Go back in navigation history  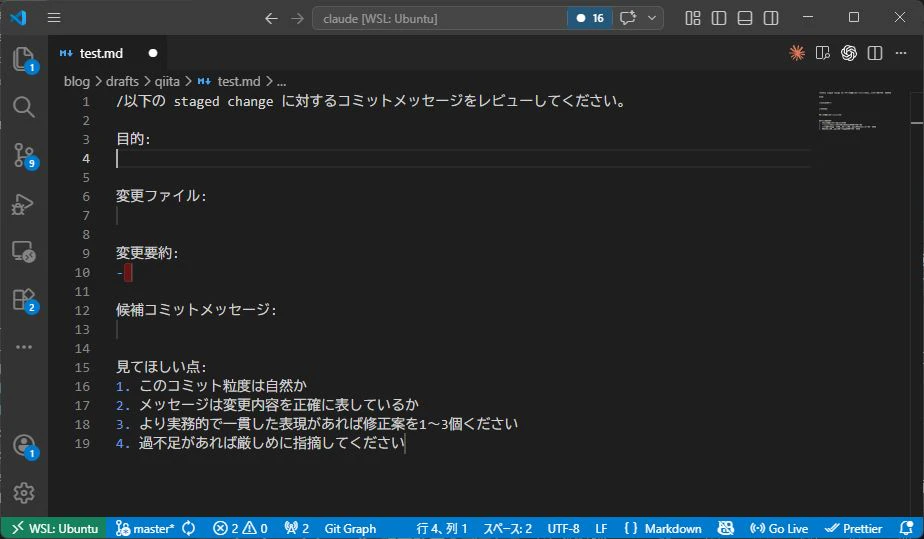271,18
